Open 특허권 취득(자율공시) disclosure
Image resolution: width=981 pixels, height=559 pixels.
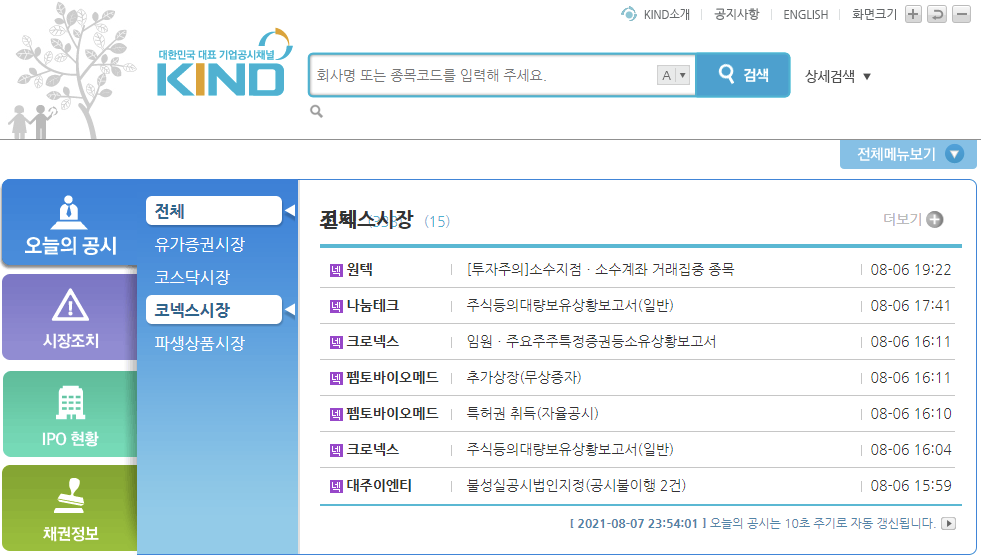532,413
